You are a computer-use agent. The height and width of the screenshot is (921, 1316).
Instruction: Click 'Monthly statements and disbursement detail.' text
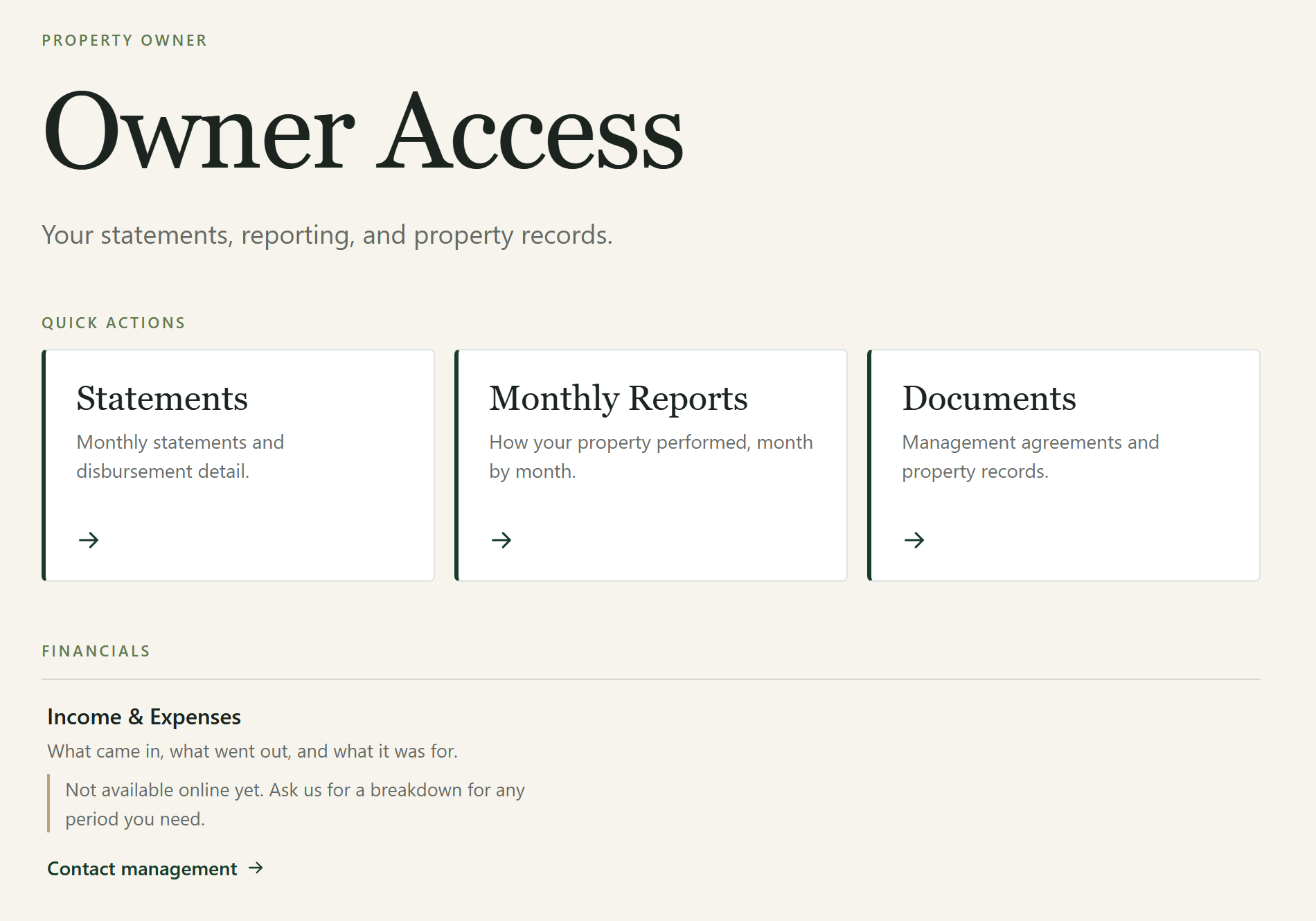[180, 456]
